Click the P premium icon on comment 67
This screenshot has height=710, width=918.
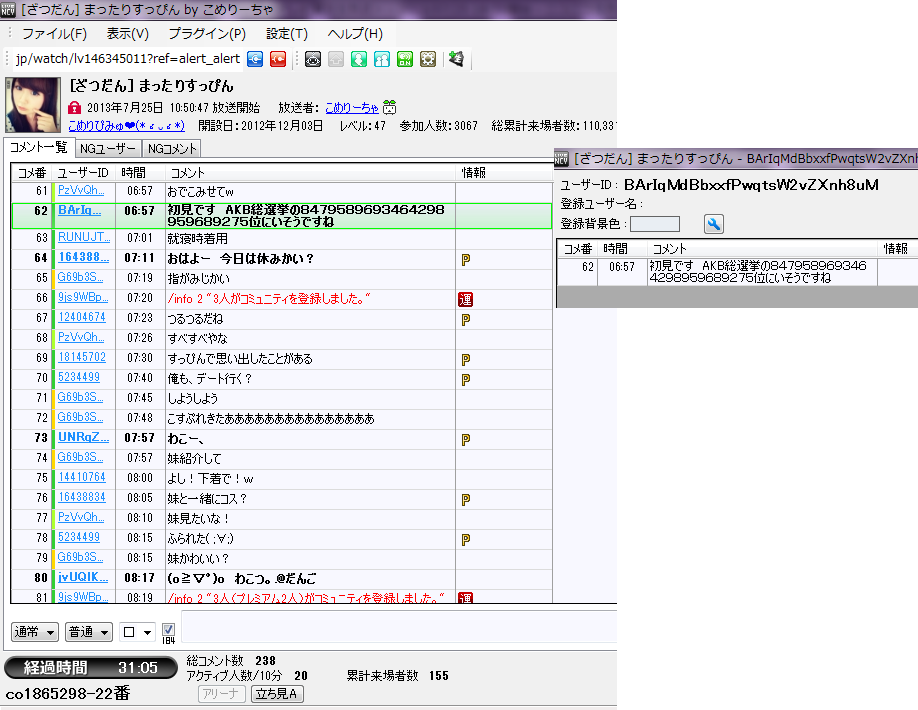tap(465, 320)
